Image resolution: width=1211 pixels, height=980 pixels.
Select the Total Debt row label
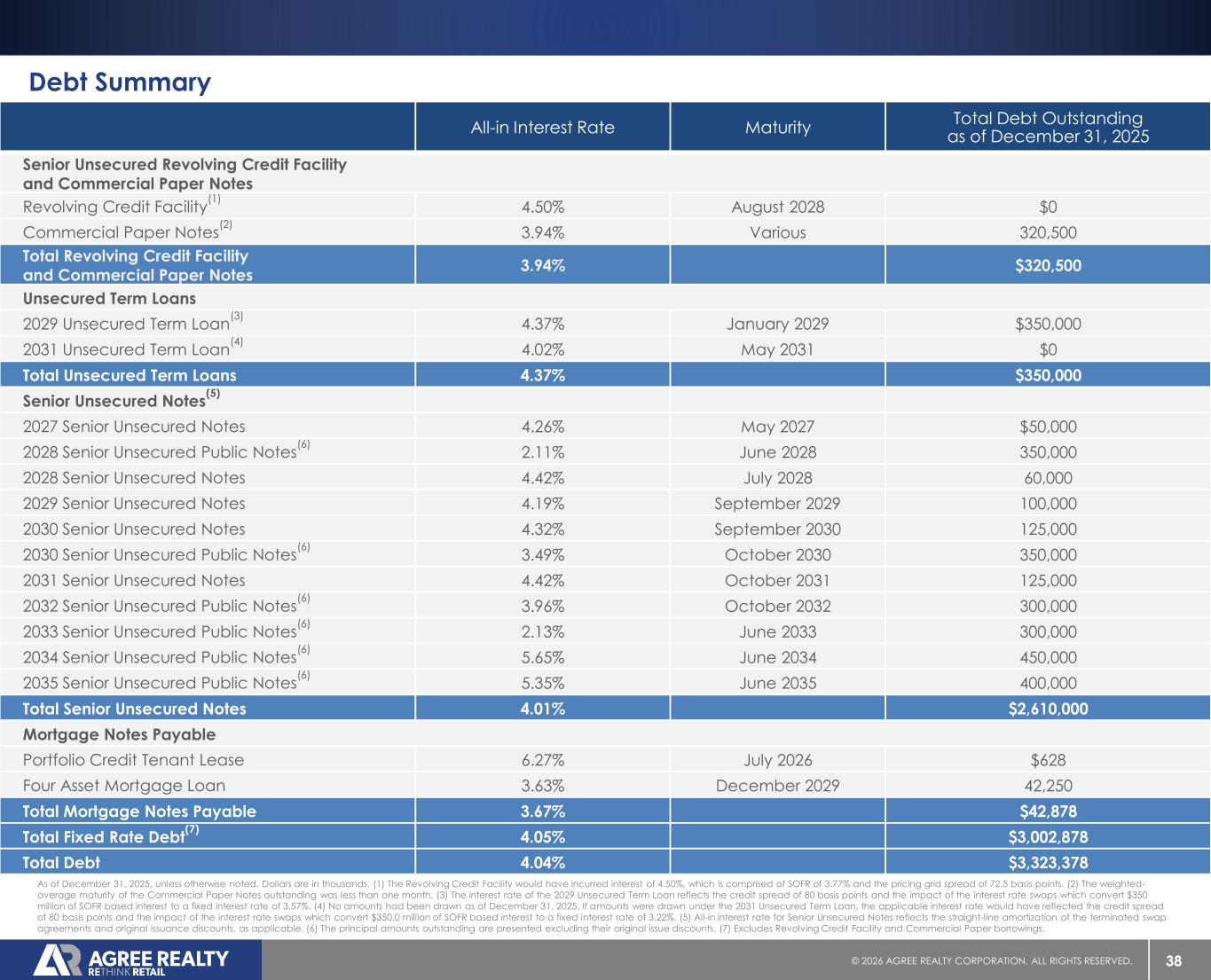[x=61, y=863]
